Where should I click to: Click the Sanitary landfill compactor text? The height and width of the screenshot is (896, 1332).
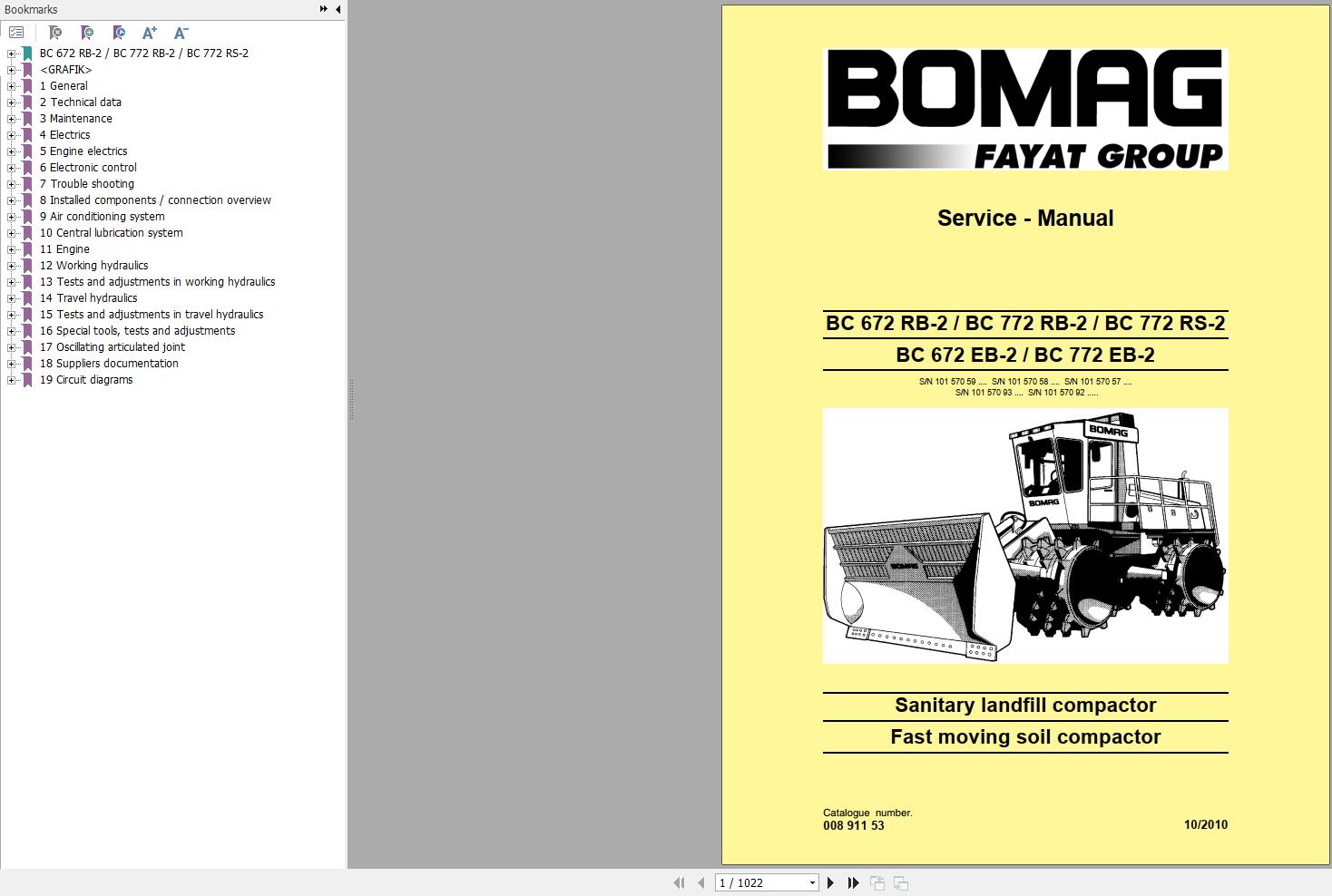coord(1025,706)
